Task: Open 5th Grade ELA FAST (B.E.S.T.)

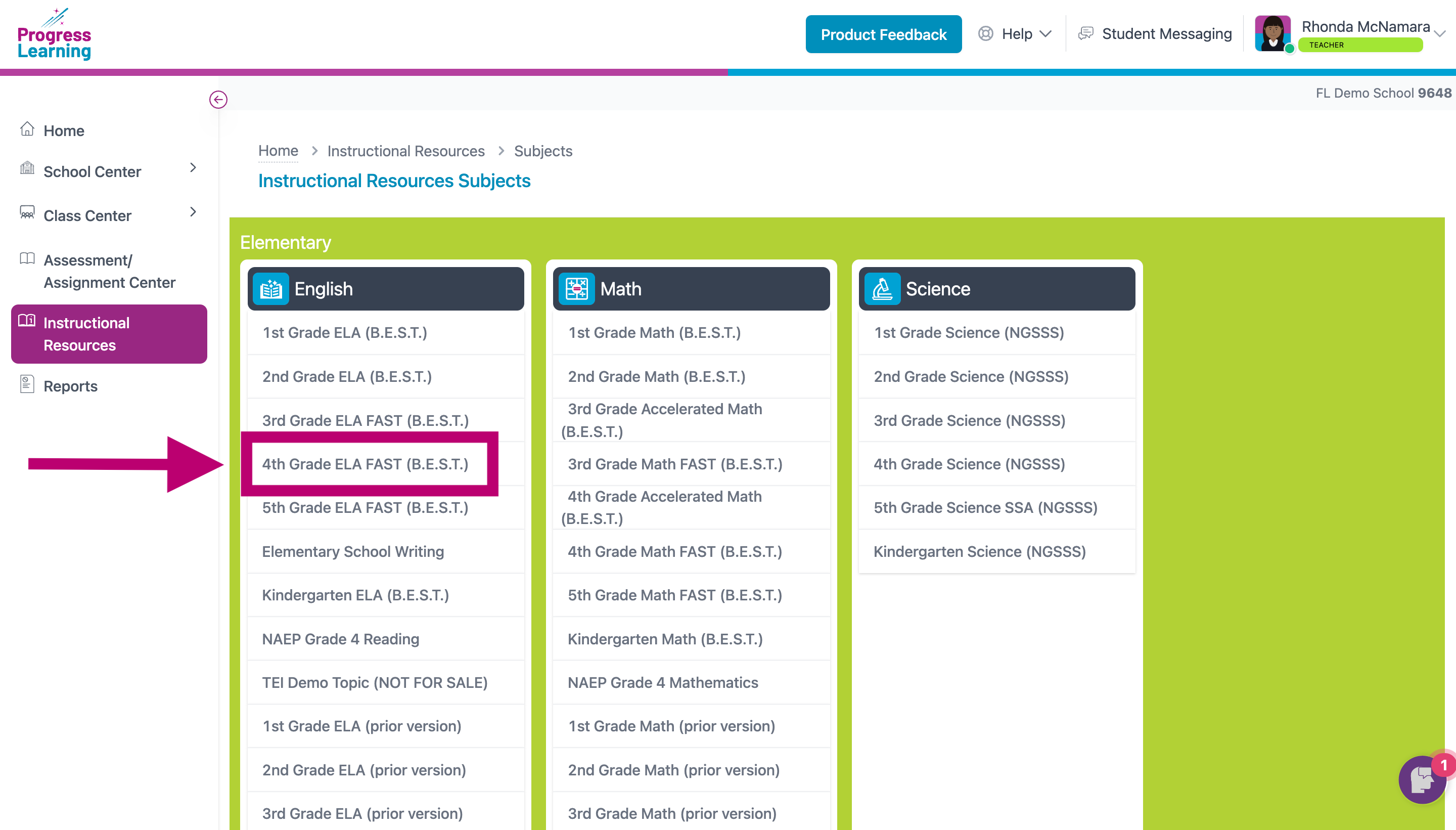Action: [386, 508]
